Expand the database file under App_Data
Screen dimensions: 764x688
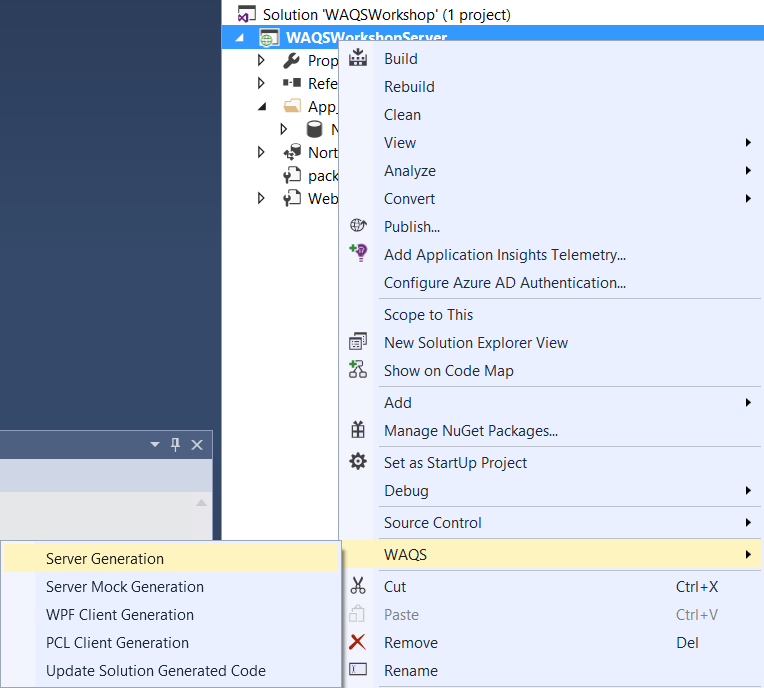(x=284, y=129)
